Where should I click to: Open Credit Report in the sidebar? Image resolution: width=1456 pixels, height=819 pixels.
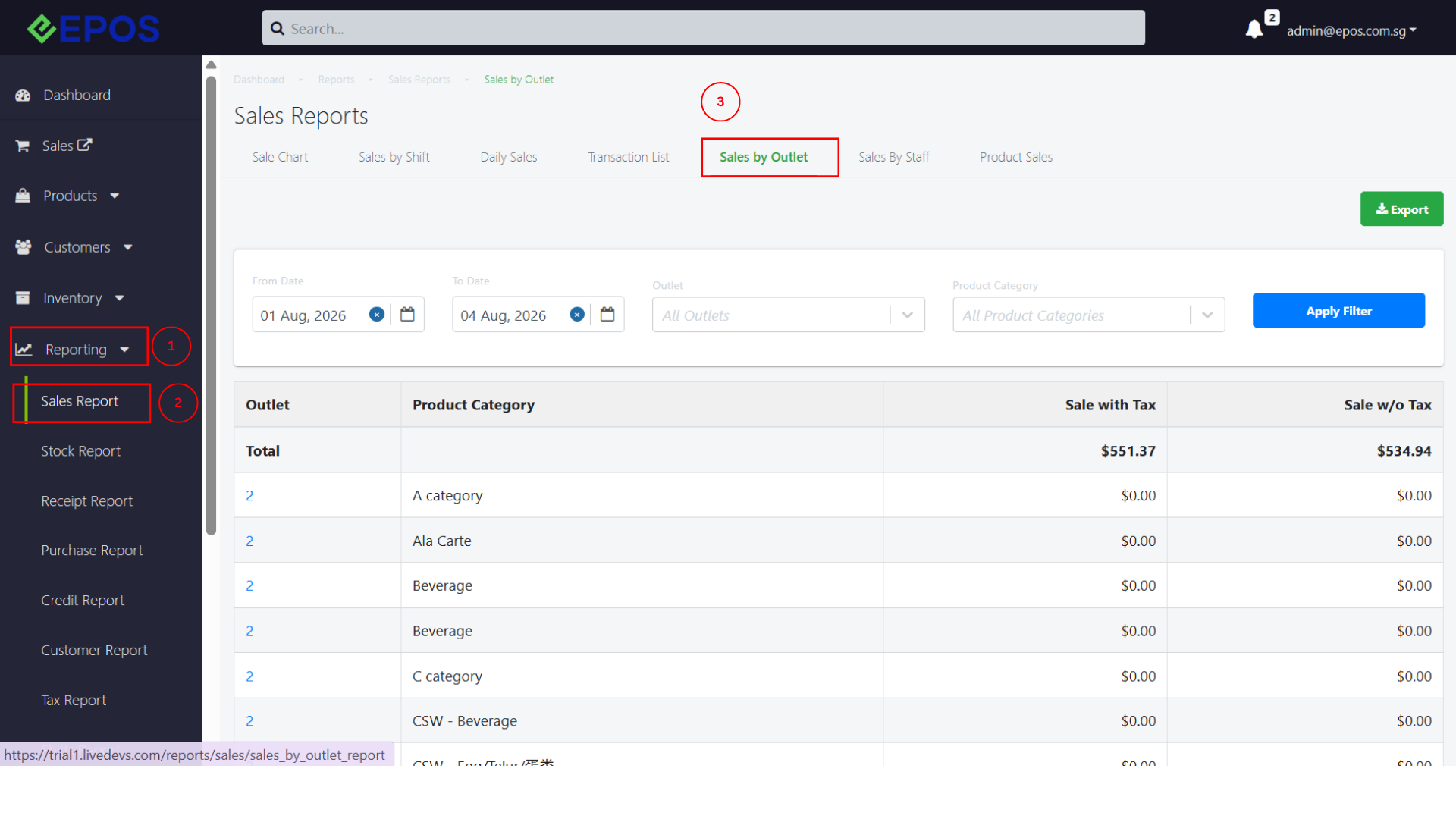click(83, 601)
